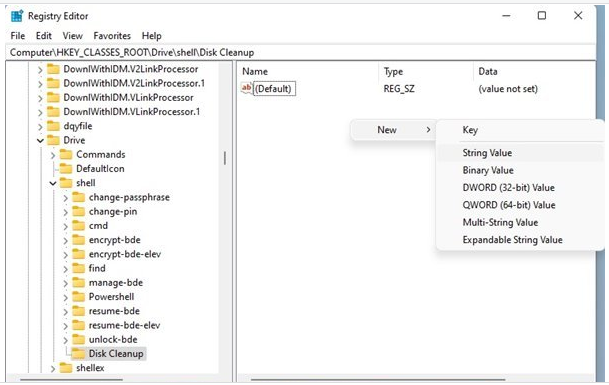609x385 pixels.
Task: Expand the DownlWithIDM.VLinkProcessor.1 key
Action: pyautogui.click(x=40, y=113)
